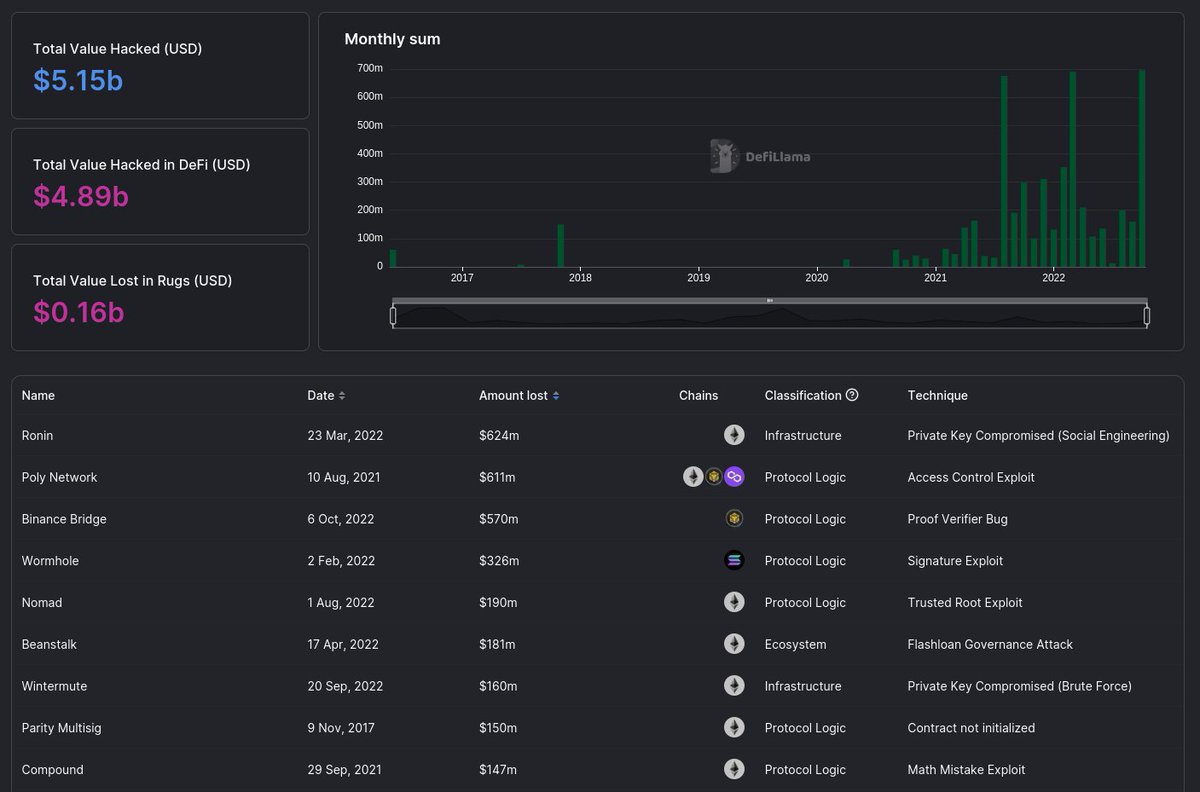Click the 2020 label on chart axis
The width and height of the screenshot is (1200, 792).
tap(817, 278)
